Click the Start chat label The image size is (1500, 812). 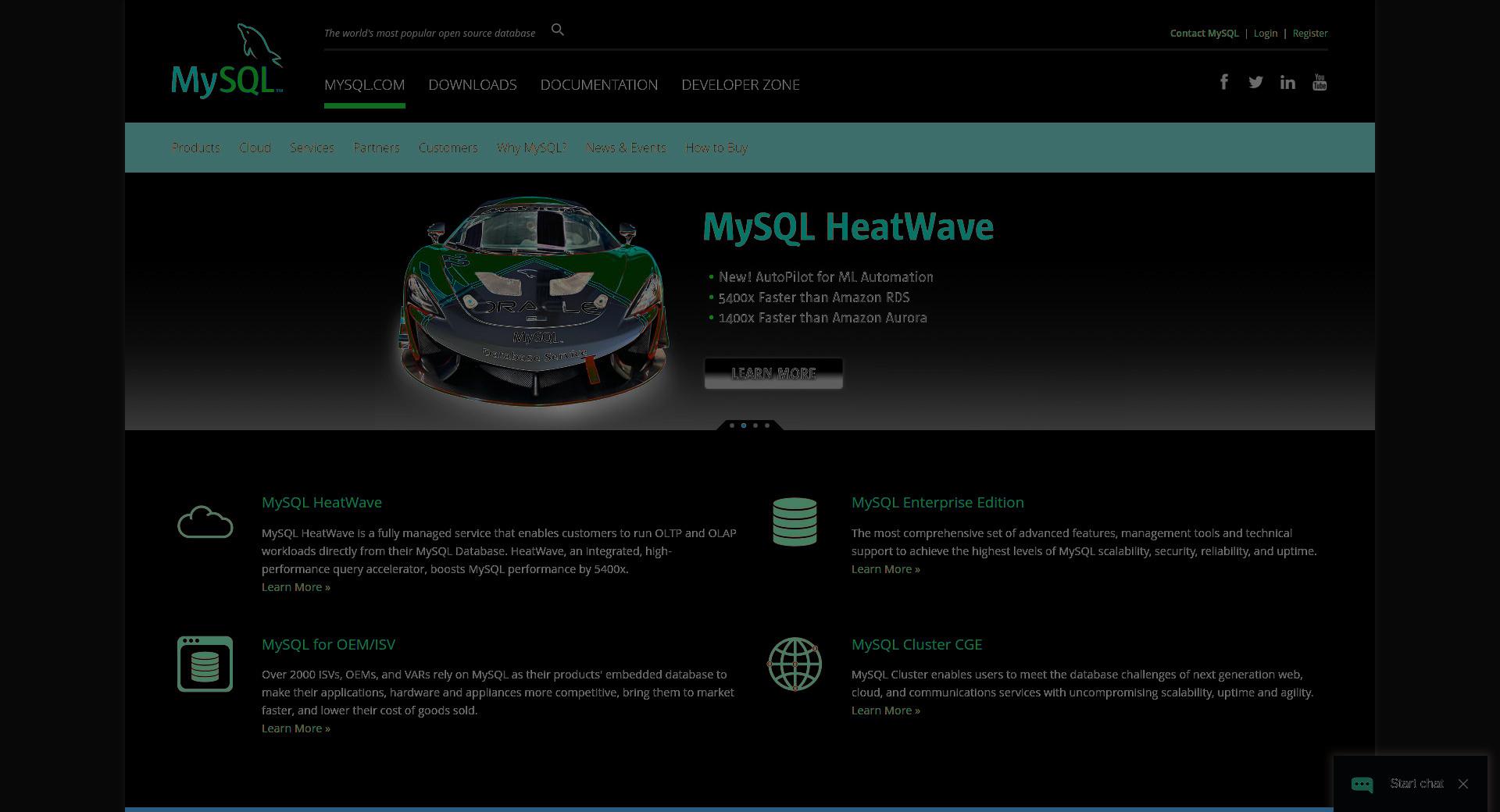point(1416,784)
